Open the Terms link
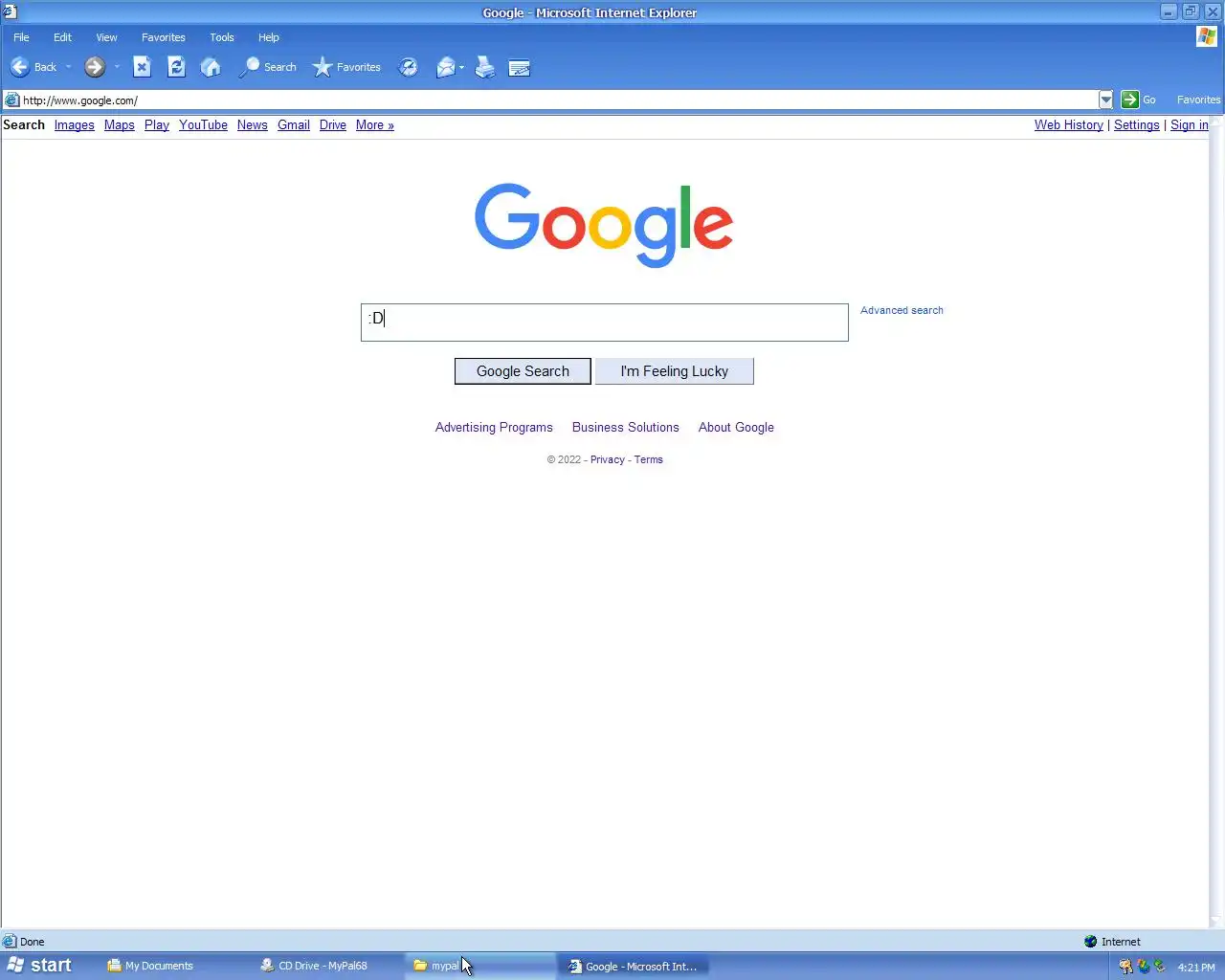 click(x=649, y=459)
